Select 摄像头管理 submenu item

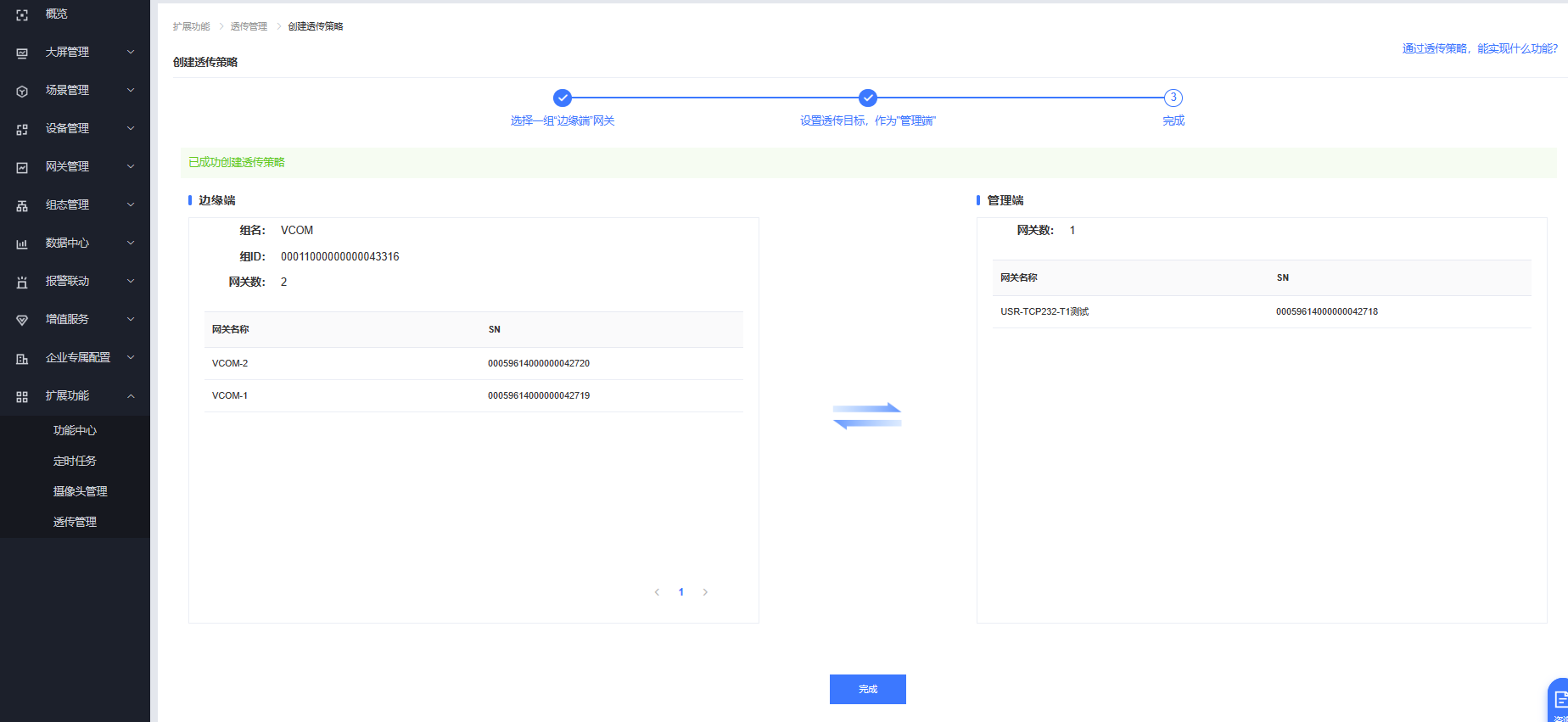[x=80, y=491]
